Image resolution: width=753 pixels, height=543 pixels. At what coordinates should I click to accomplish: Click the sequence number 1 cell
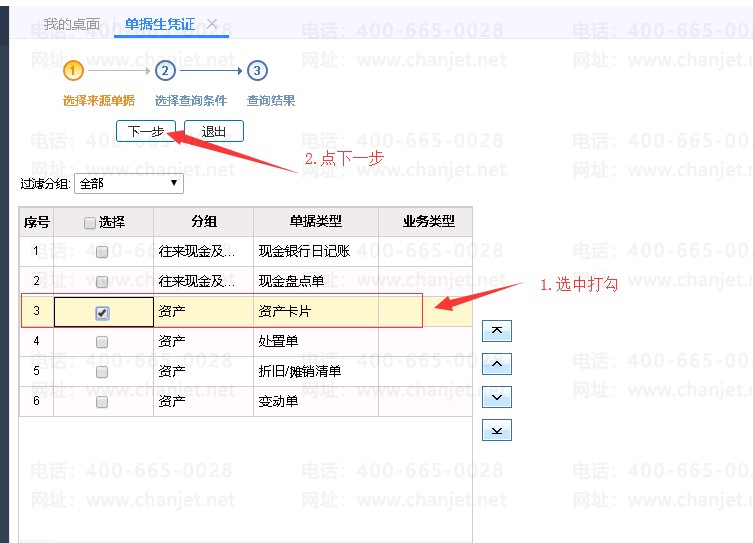pos(36,251)
